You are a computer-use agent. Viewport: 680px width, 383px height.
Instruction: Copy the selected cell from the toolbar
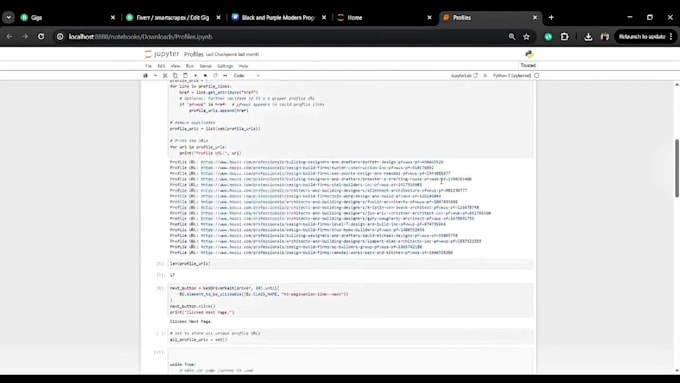point(175,75)
